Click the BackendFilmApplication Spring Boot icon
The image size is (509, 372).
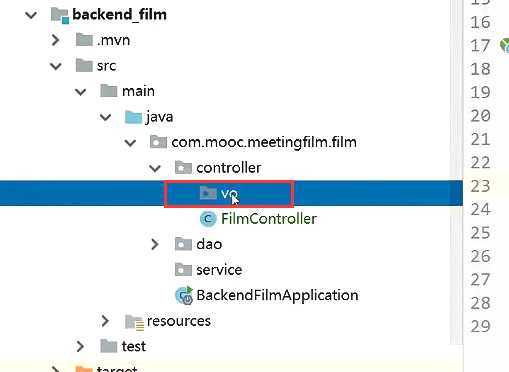point(184,295)
